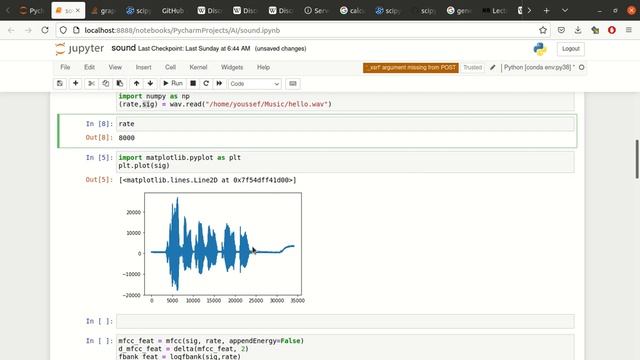
Task: Click the site information page icon
Action: coord(76,30)
